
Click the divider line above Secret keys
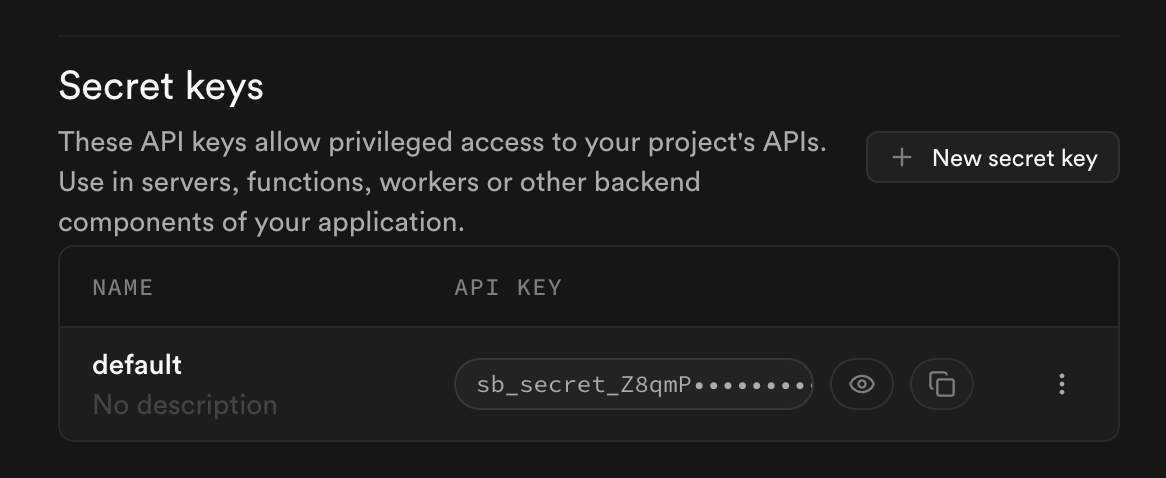coord(588,36)
